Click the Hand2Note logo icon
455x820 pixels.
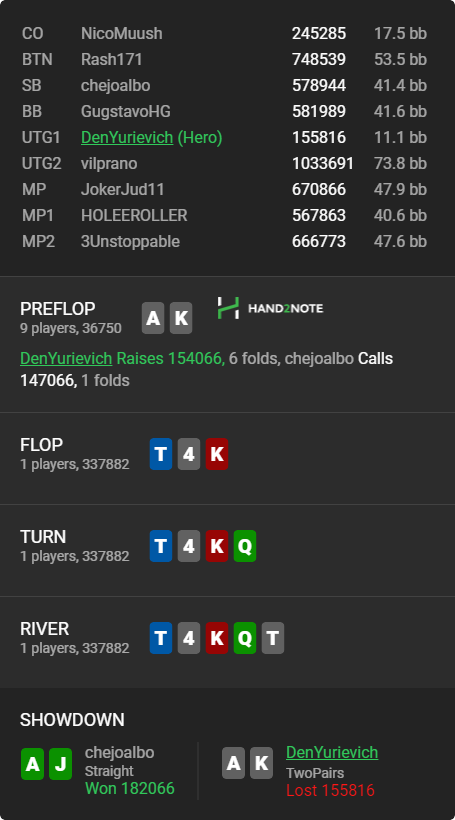tap(228, 308)
